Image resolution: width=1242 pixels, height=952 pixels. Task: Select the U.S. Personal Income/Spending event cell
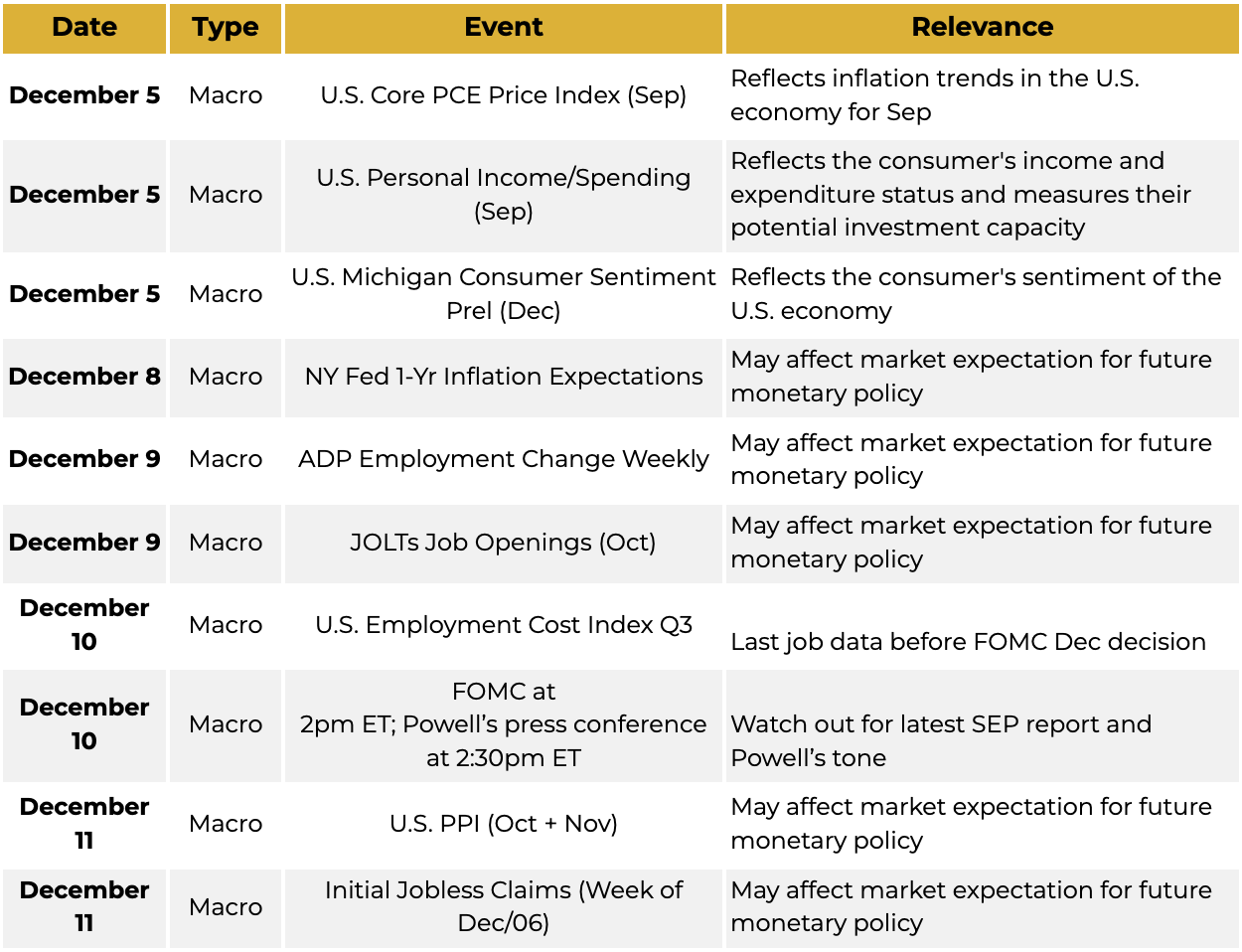pos(503,195)
